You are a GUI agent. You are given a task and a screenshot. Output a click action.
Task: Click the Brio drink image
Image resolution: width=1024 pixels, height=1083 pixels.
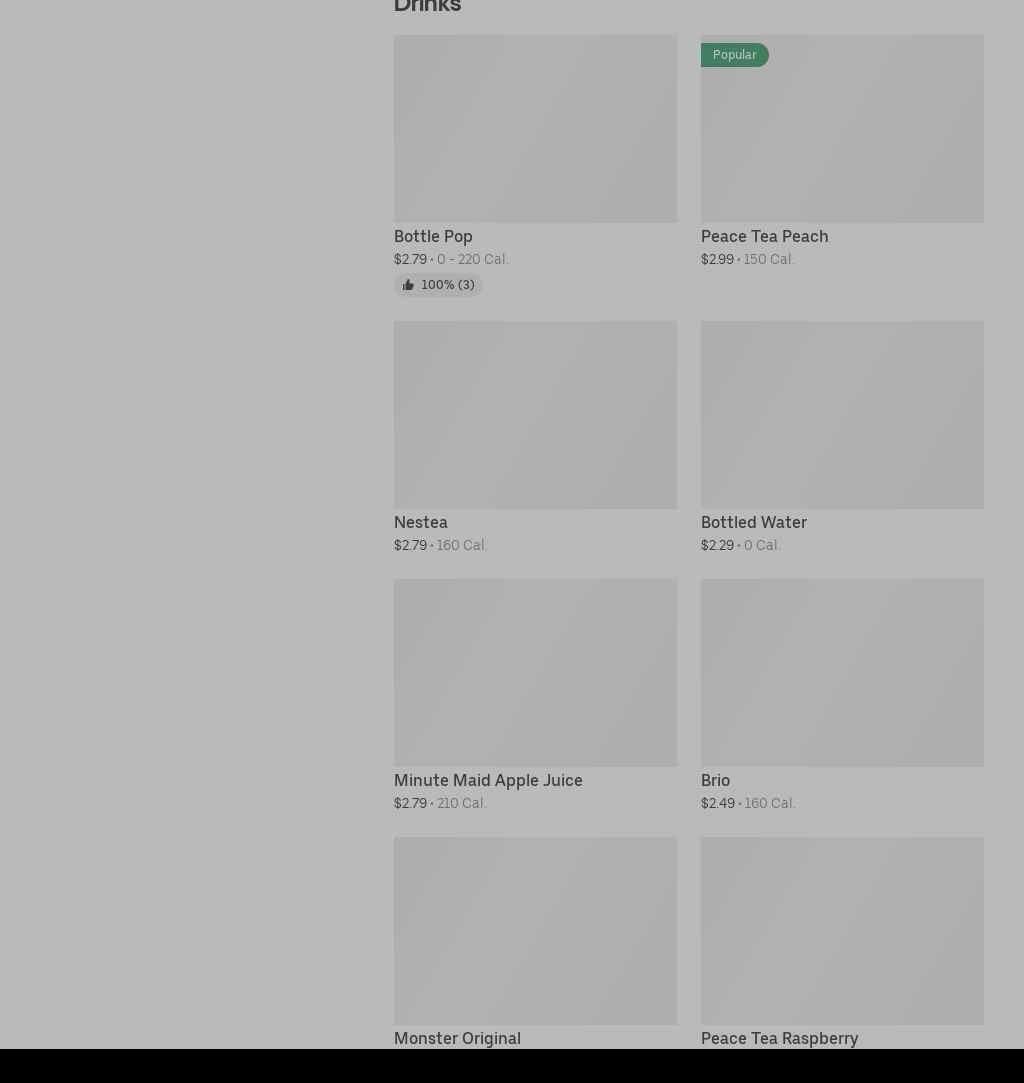click(x=842, y=672)
